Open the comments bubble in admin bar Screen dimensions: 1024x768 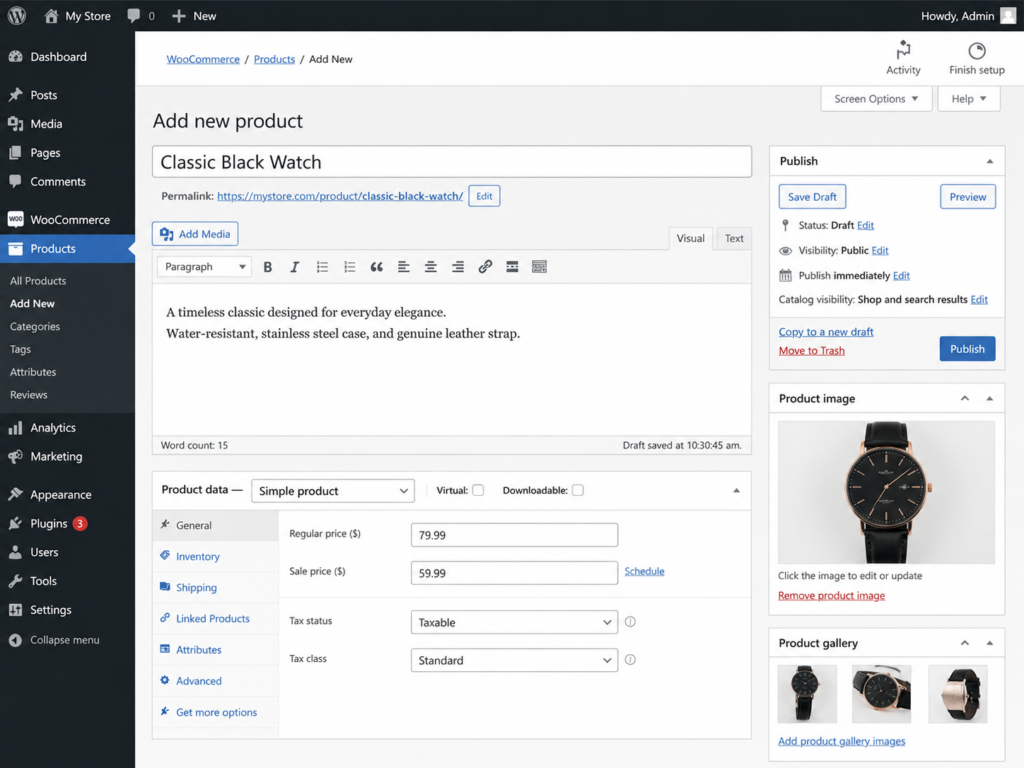point(134,16)
